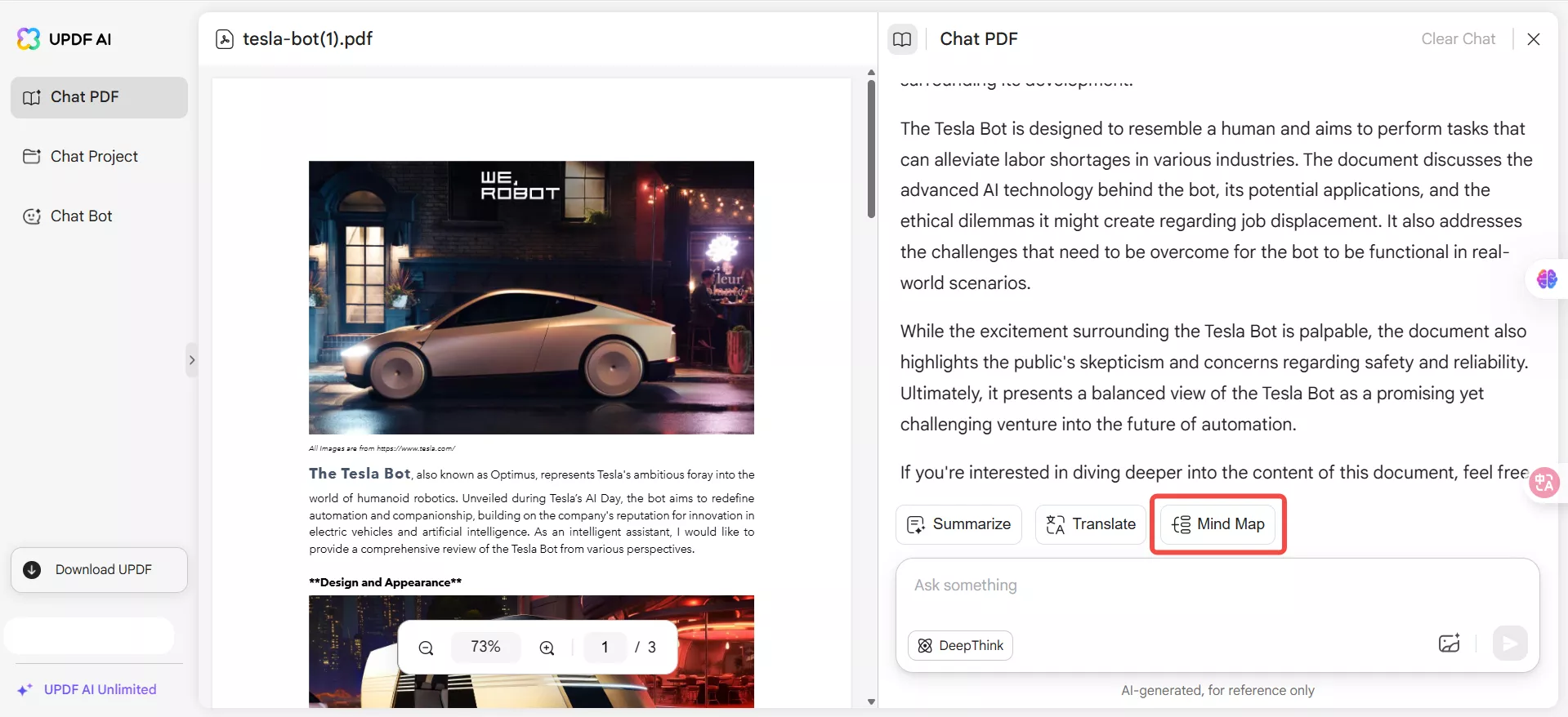Viewport: 1568px width, 717px height.
Task: Open the UPDF AI Unlimited link
Action: click(x=87, y=689)
